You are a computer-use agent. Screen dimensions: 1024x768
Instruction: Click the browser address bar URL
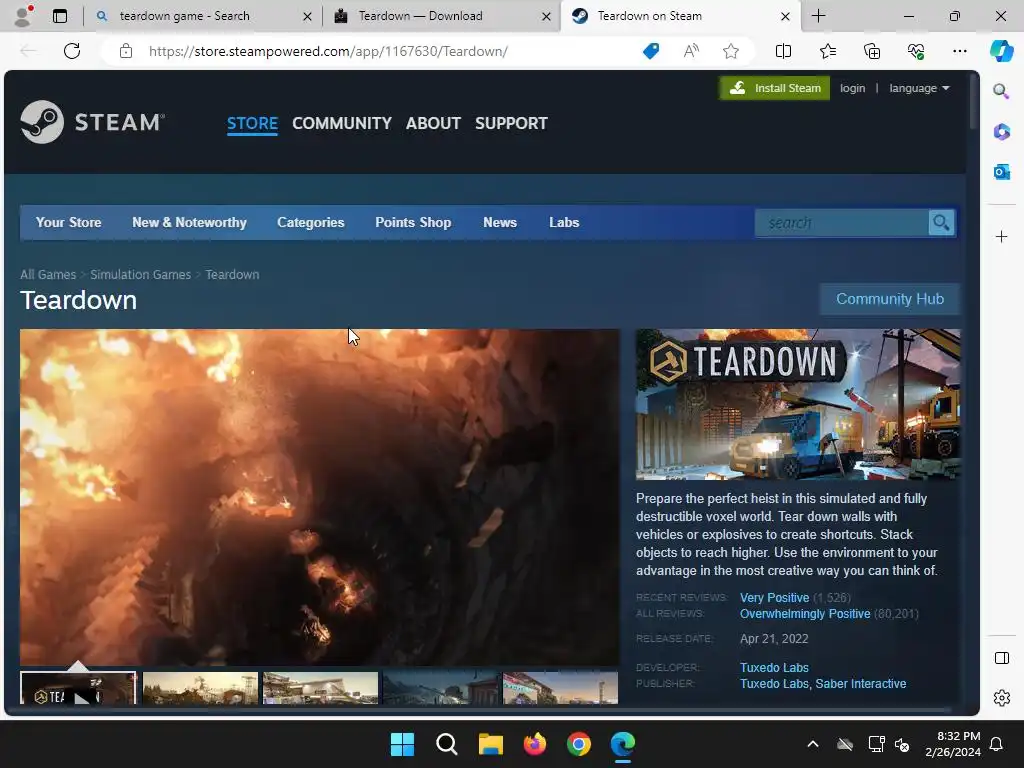point(328,51)
